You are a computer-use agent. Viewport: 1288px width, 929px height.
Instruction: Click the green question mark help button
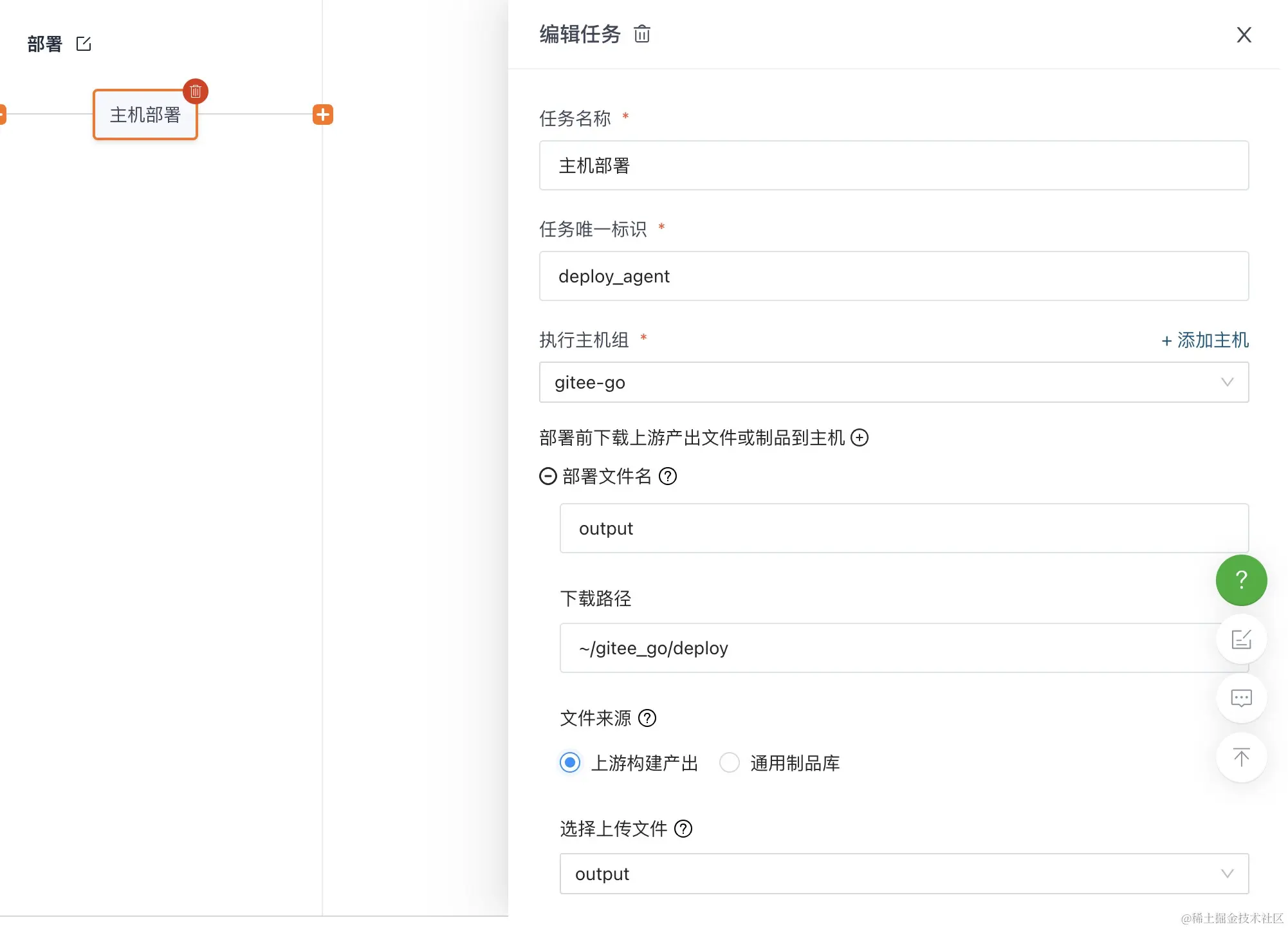[x=1241, y=580]
